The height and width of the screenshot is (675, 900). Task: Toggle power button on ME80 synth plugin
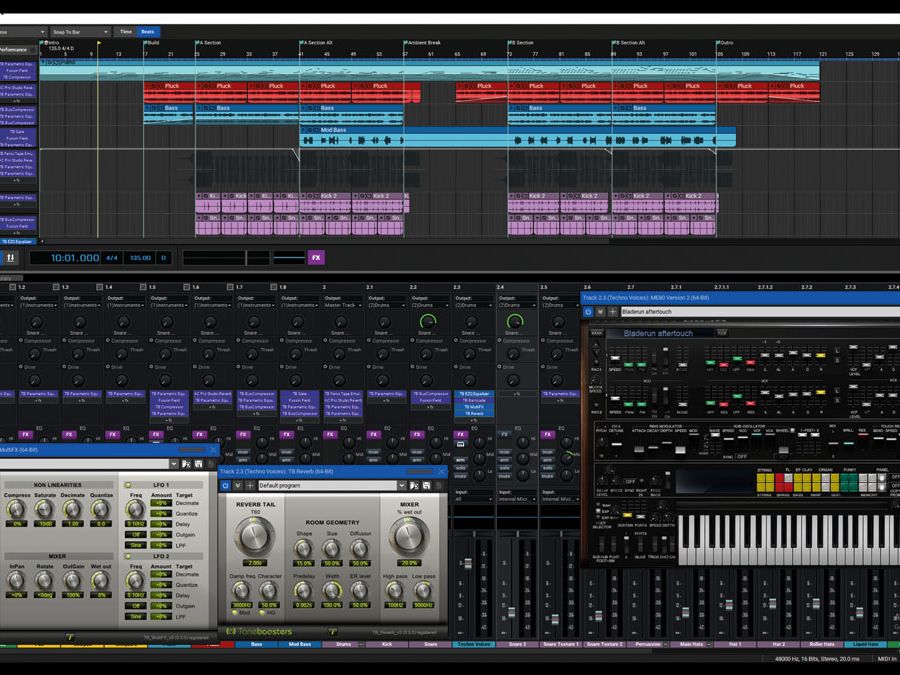coord(588,312)
